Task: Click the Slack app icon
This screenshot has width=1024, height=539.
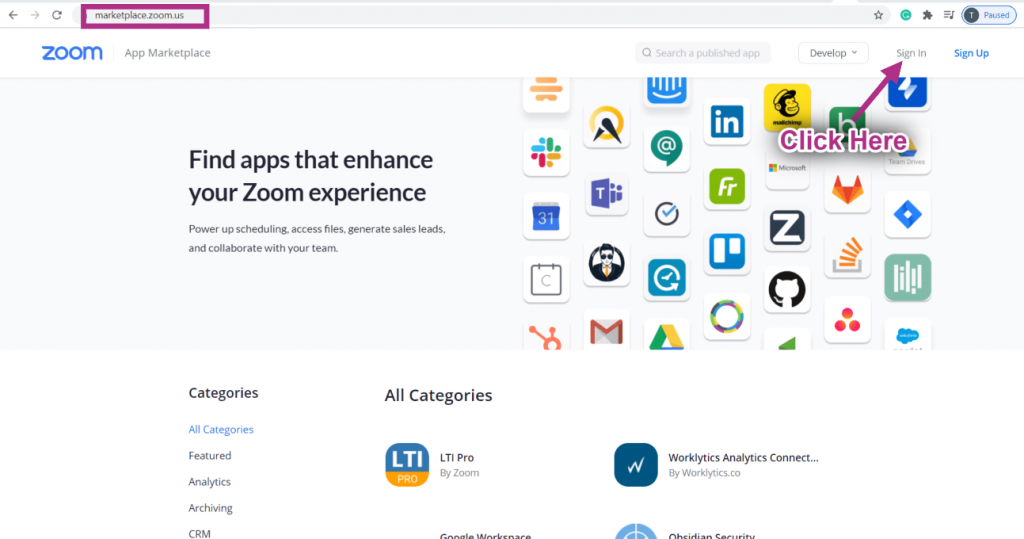Action: [x=546, y=152]
